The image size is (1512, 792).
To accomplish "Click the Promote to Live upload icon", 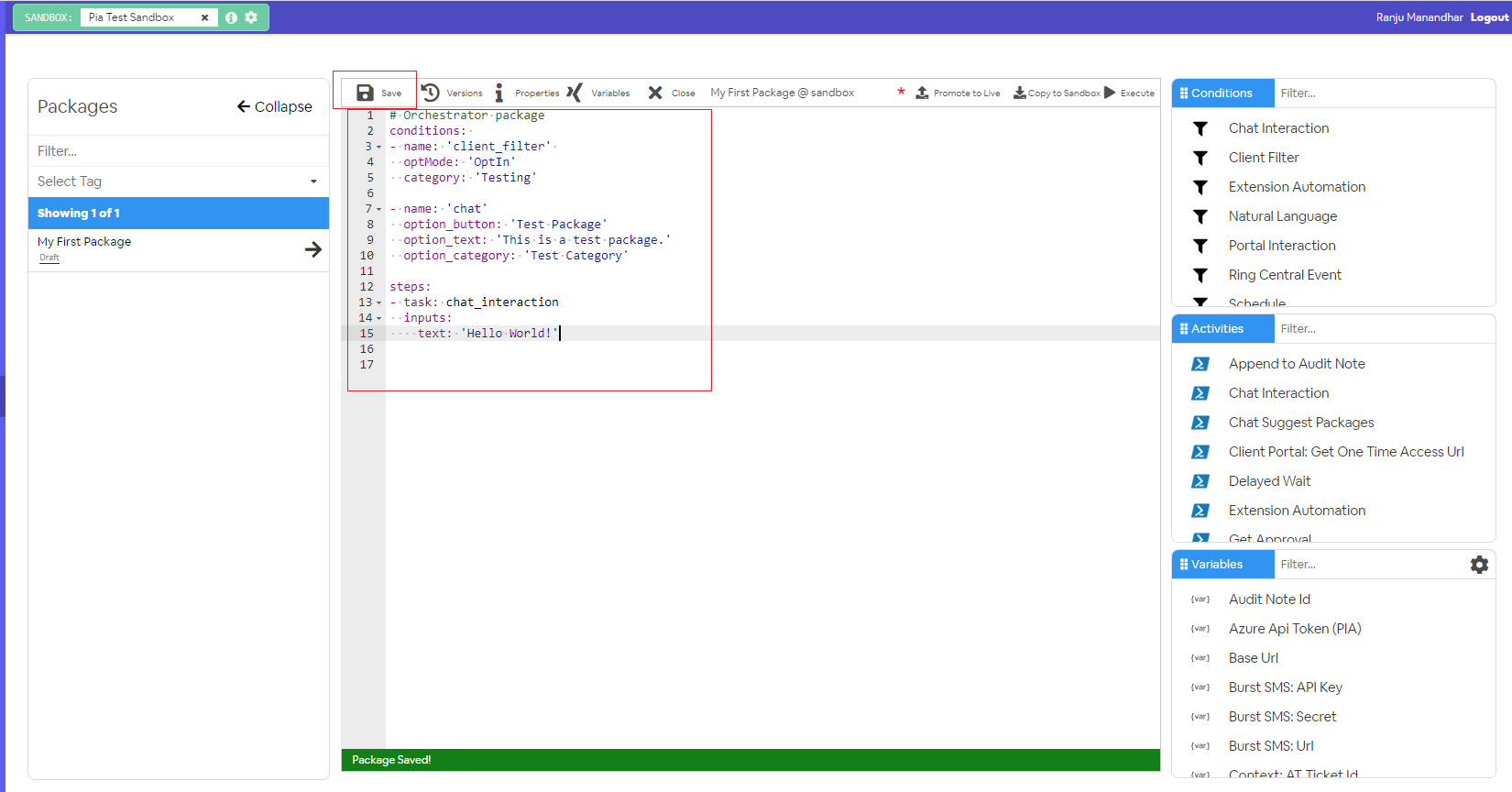I will 922,93.
